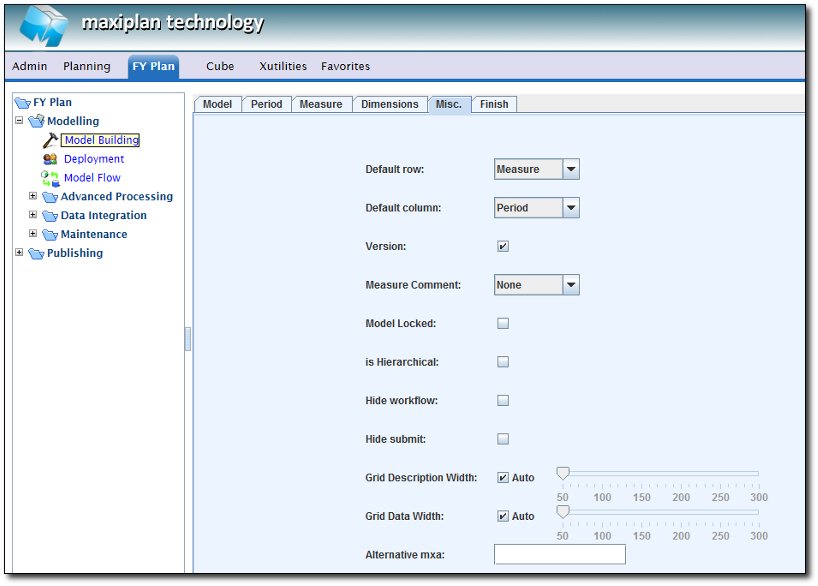The image size is (818, 586).
Task: Click the Alternative mxa text field
Action: [559, 554]
